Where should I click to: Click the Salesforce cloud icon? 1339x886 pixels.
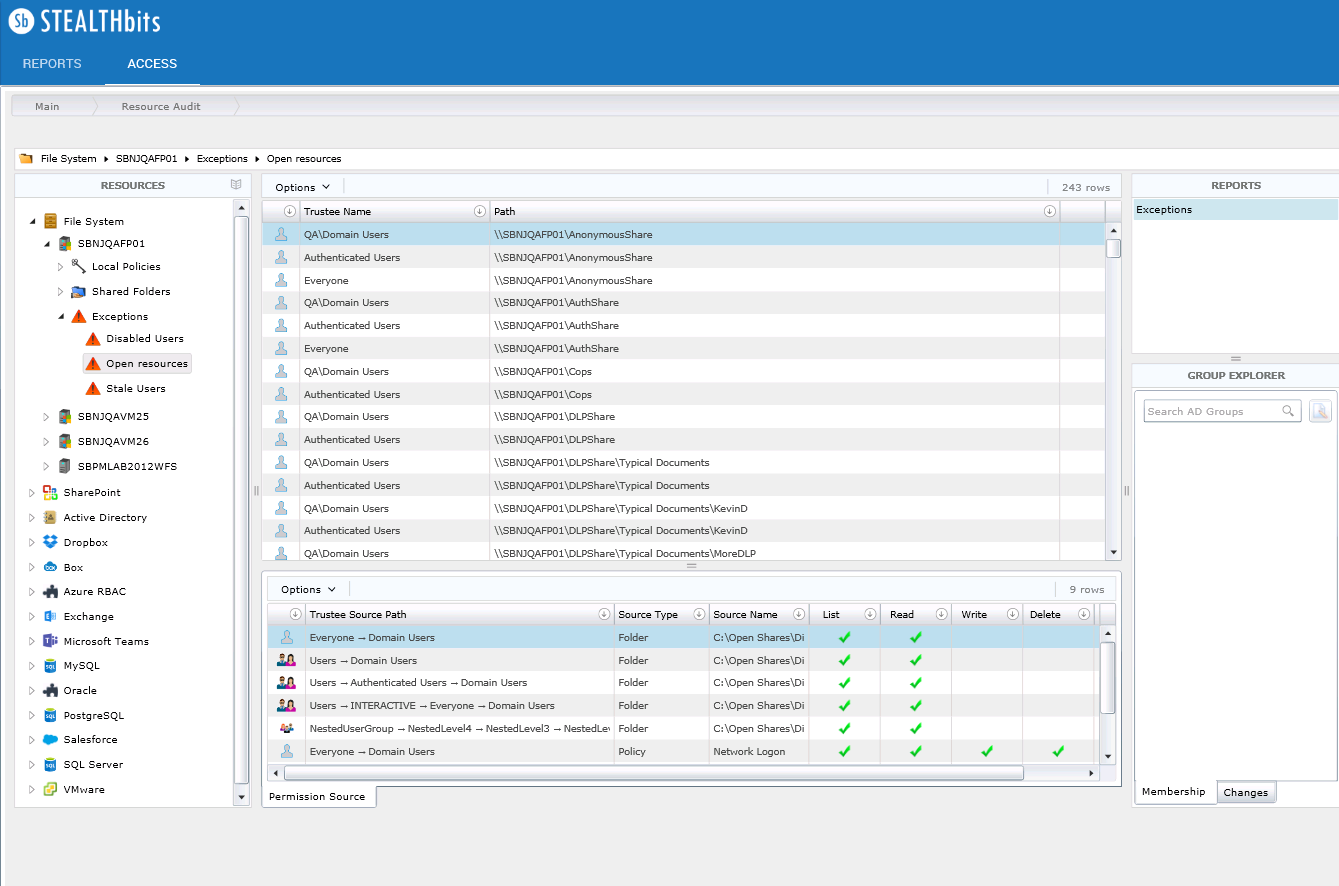tap(50, 740)
